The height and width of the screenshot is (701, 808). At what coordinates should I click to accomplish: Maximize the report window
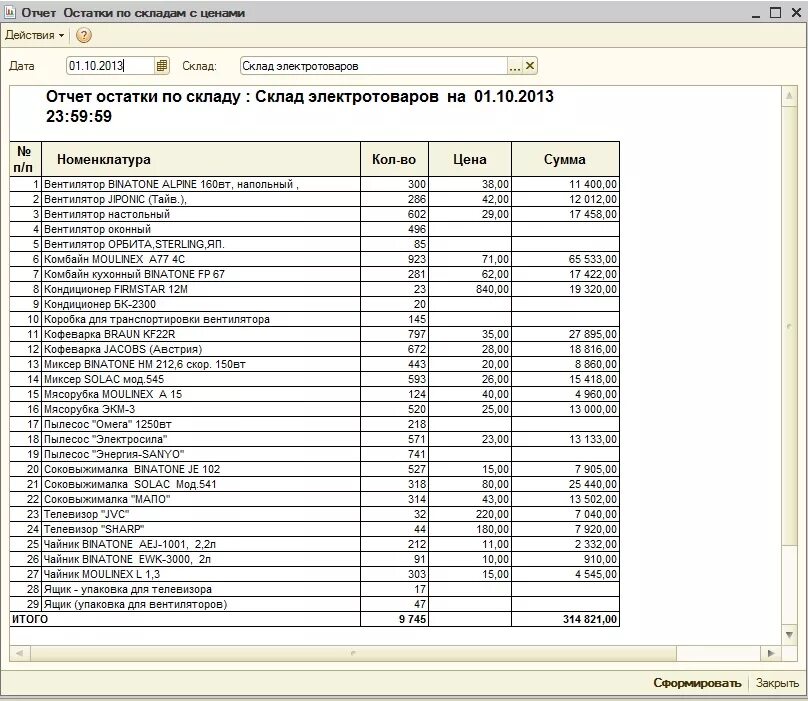click(775, 12)
